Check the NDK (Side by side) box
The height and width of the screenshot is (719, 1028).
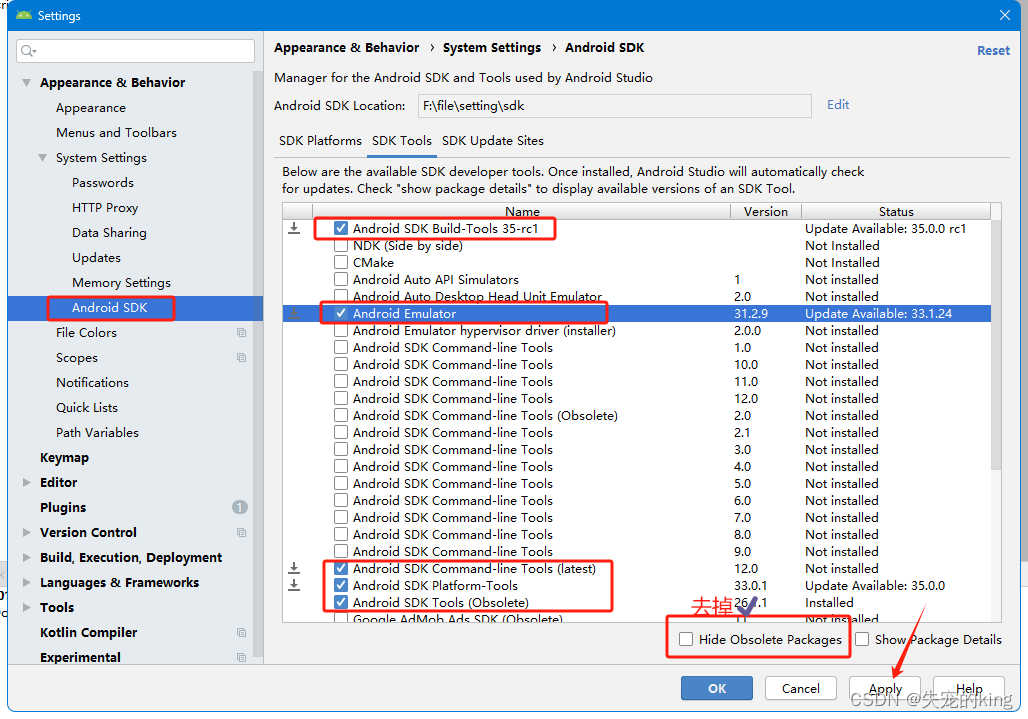tap(341, 245)
